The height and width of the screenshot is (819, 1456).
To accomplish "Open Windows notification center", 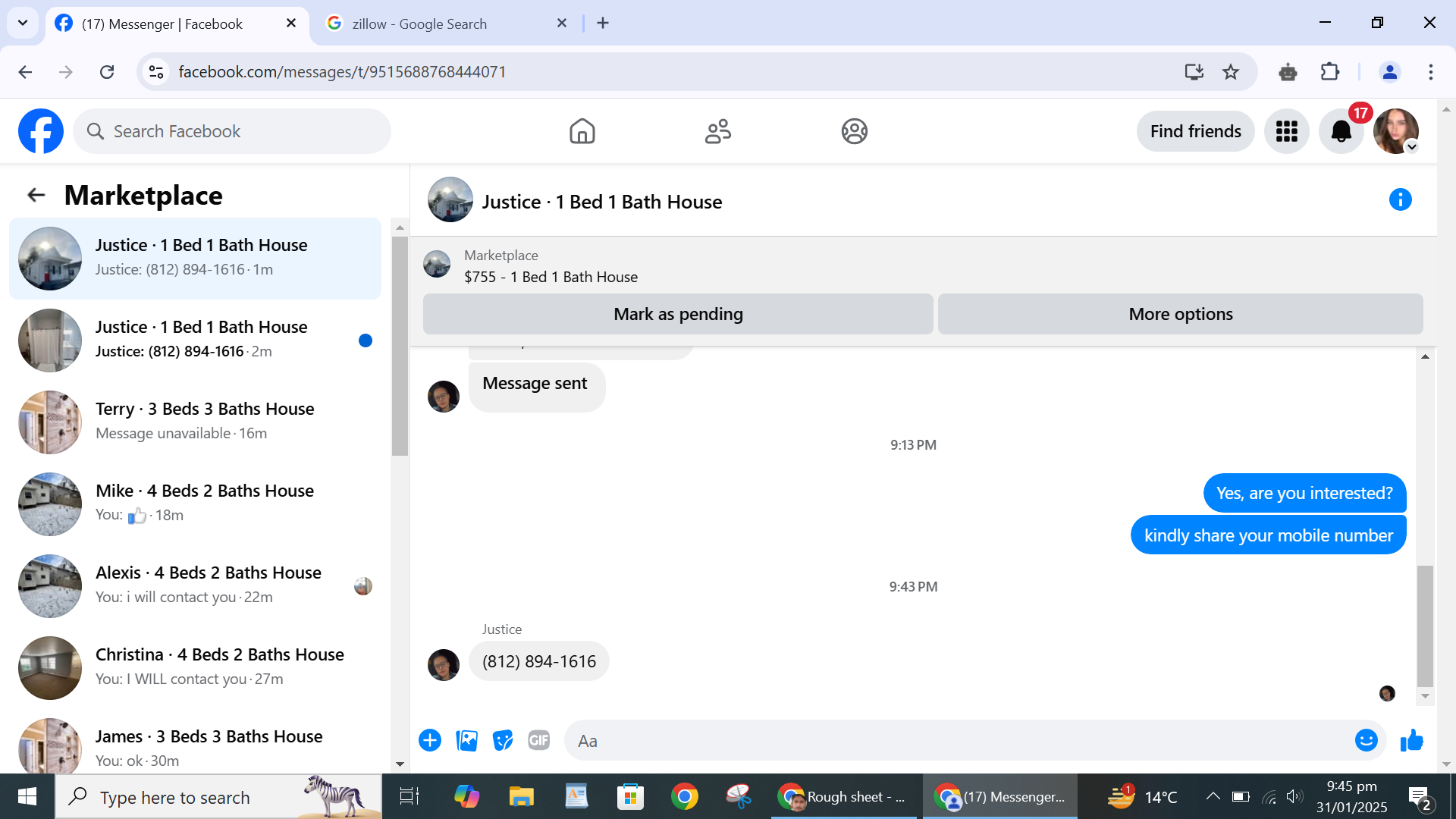I will (x=1420, y=797).
